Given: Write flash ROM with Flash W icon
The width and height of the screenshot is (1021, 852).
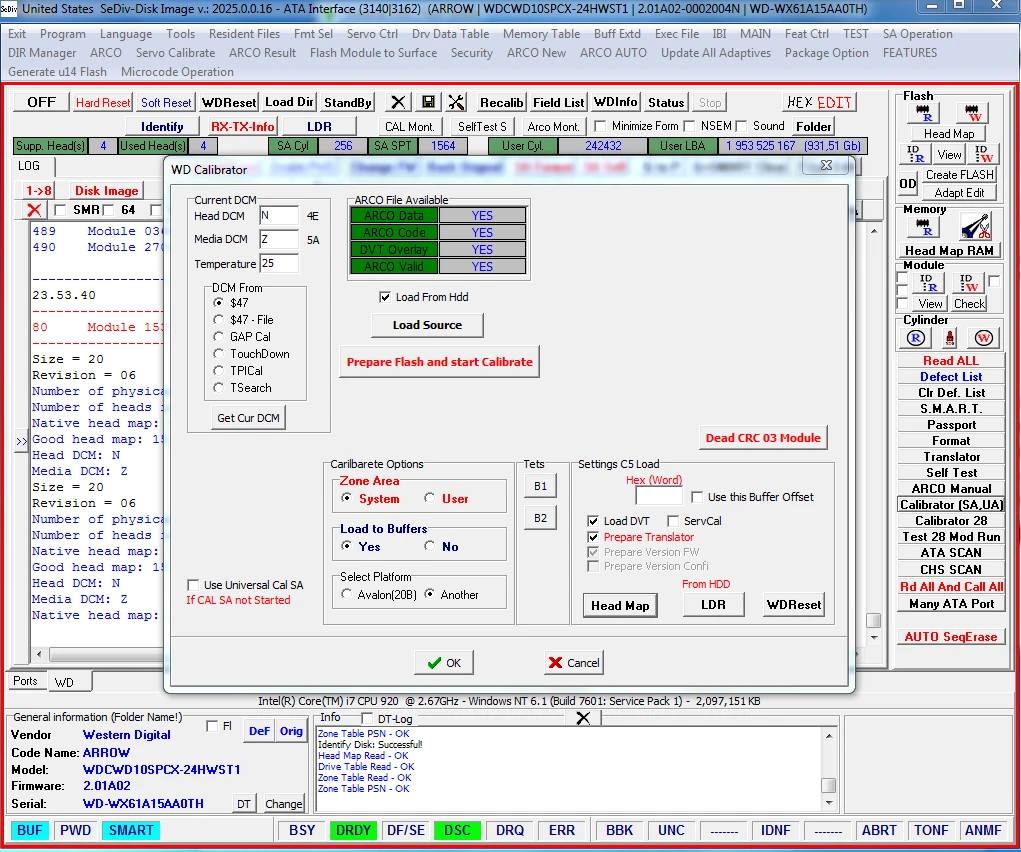Looking at the screenshot, I should tap(972, 113).
